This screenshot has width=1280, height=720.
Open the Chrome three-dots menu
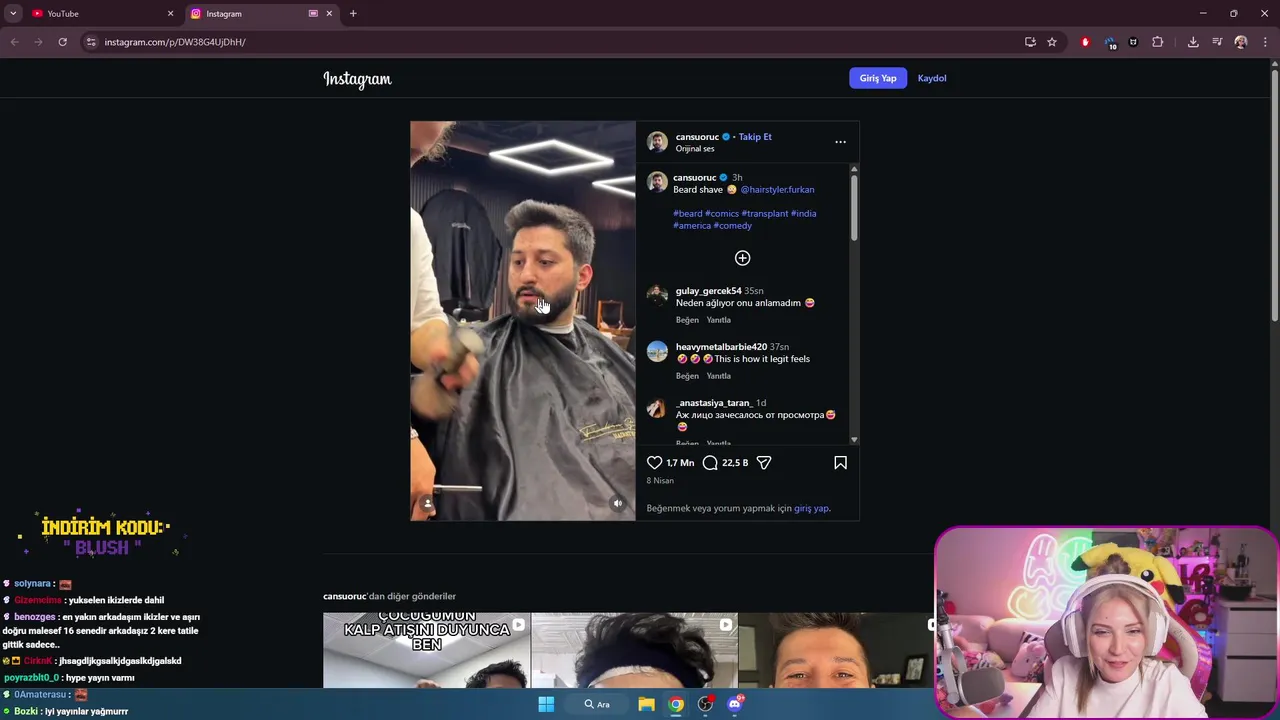1266,42
